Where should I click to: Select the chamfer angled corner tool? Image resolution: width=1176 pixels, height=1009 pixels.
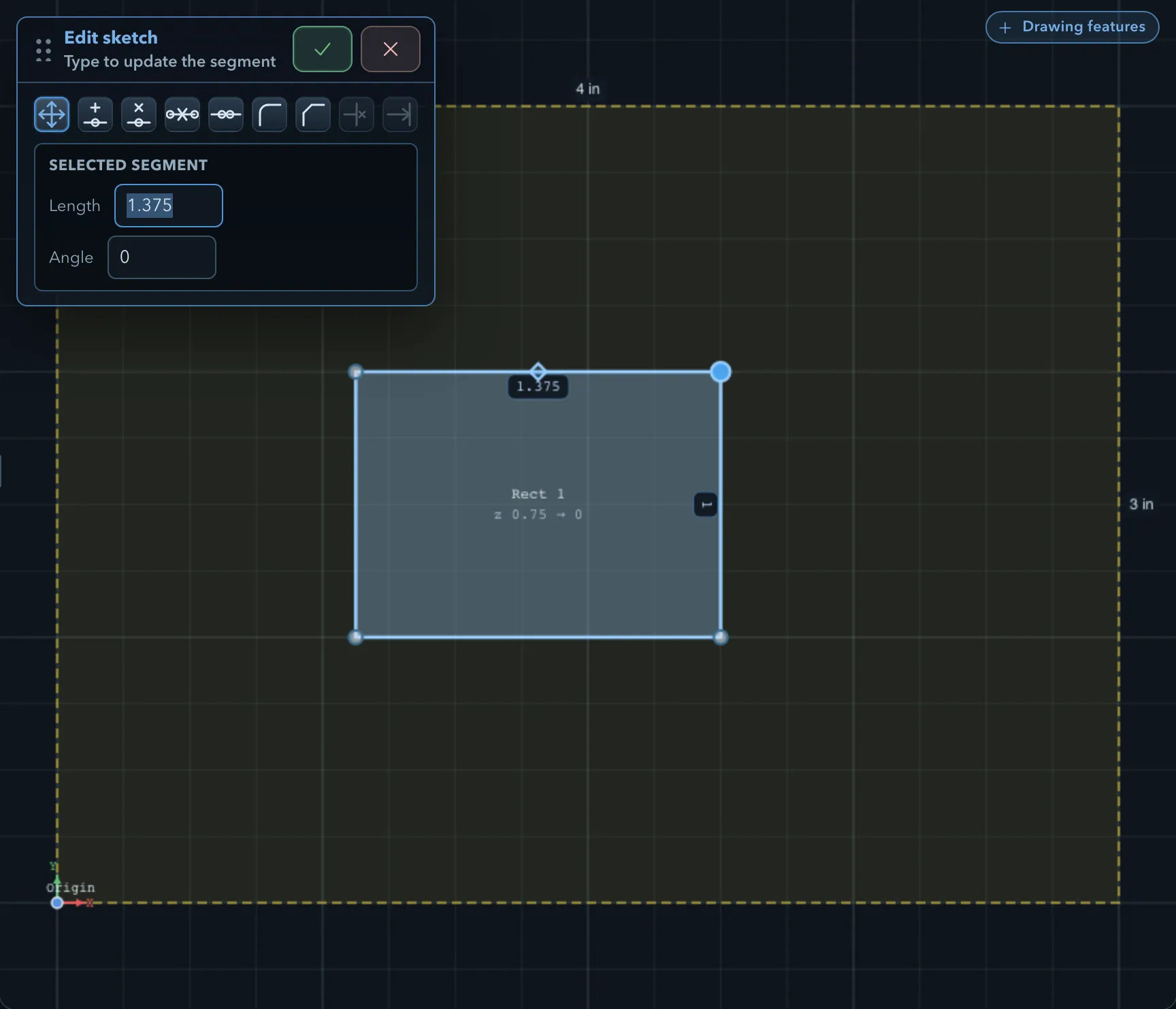(313, 114)
